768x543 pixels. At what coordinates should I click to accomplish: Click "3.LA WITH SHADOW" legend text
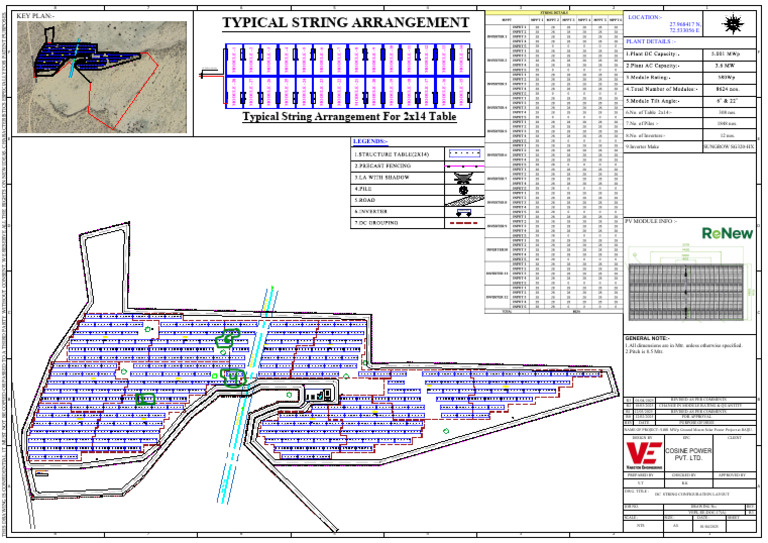pyautogui.click(x=382, y=177)
